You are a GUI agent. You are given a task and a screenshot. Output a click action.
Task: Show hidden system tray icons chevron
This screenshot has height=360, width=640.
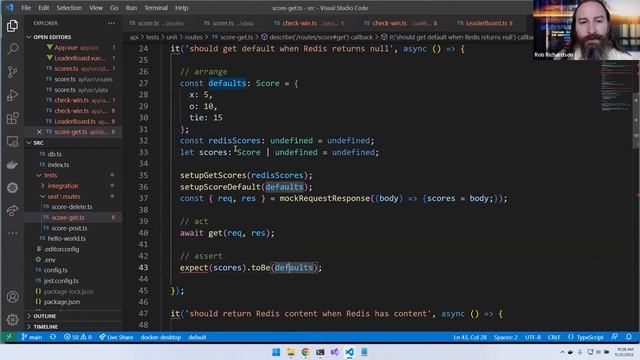tap(562, 352)
